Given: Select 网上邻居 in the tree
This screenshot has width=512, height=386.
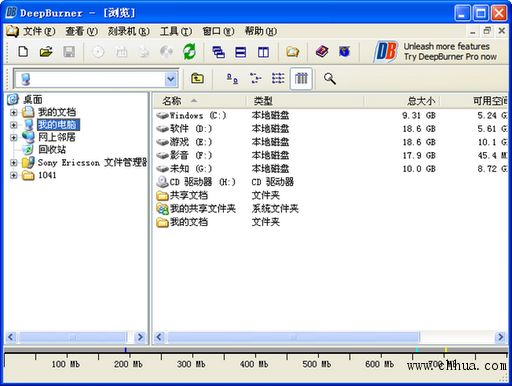Looking at the screenshot, I should pos(57,137).
